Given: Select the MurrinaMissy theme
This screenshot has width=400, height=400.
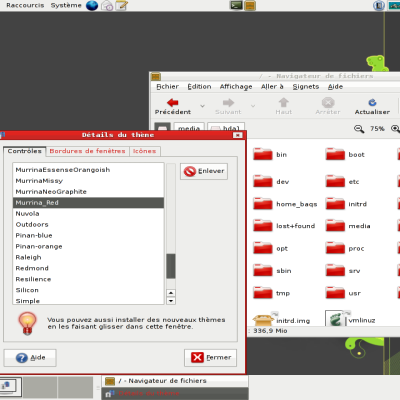Looking at the screenshot, I should pyautogui.click(x=88, y=181).
